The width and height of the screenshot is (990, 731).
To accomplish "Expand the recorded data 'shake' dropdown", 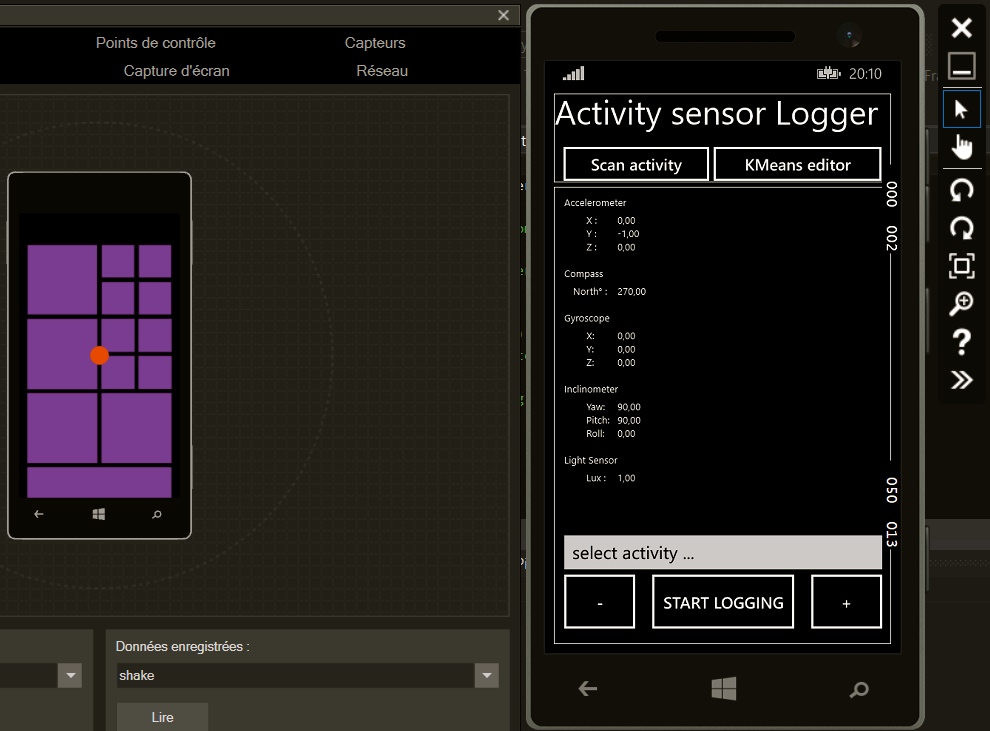I will (x=486, y=676).
